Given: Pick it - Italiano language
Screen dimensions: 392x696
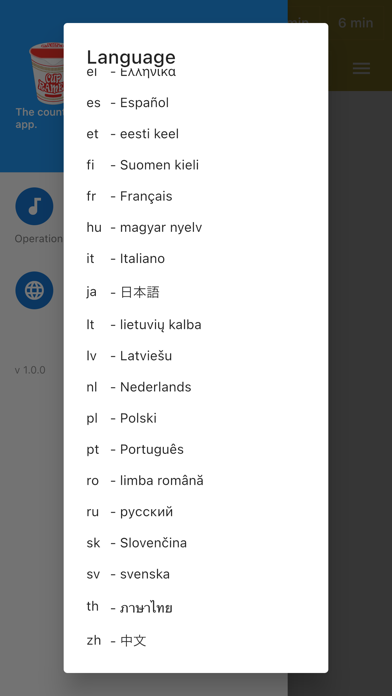Looking at the screenshot, I should [x=196, y=258].
